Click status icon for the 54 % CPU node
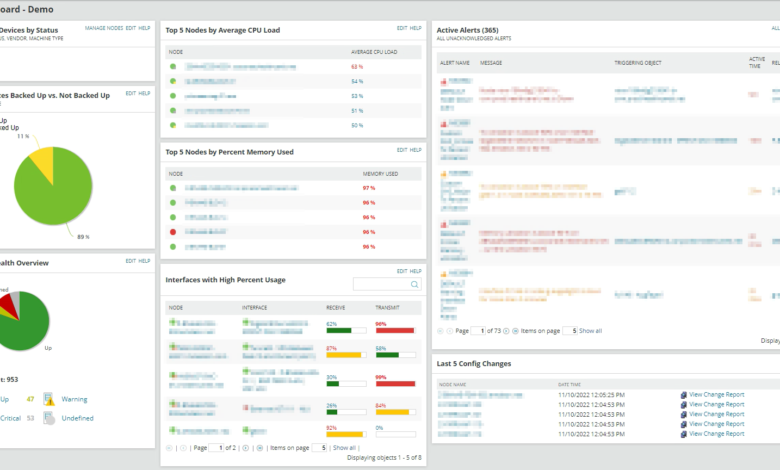 [x=173, y=81]
